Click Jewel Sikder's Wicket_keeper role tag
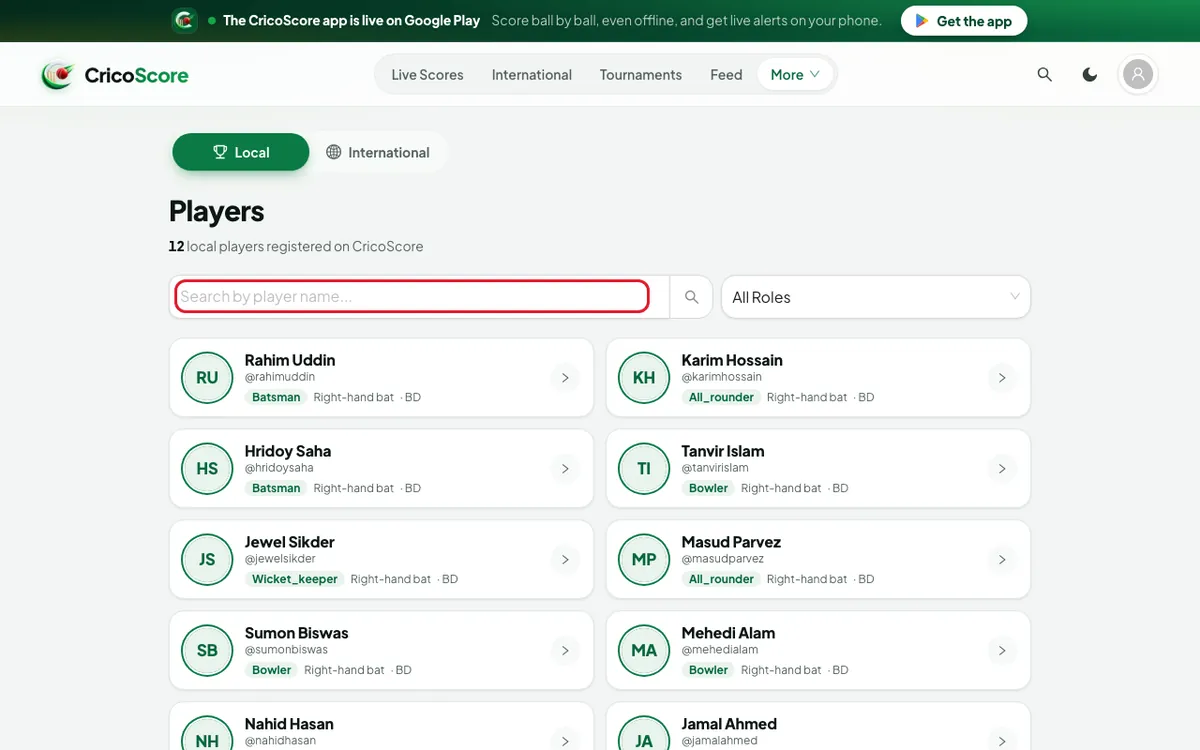 coord(295,579)
